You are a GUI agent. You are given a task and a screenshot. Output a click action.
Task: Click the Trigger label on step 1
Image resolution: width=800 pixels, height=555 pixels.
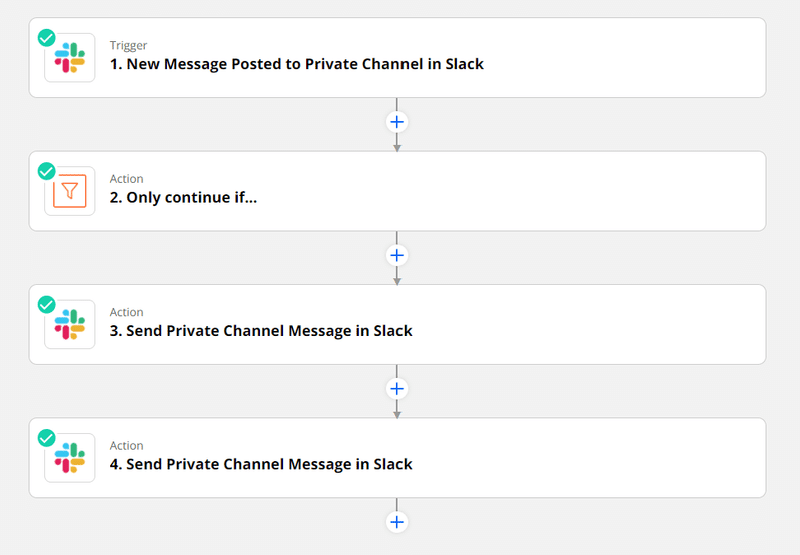pyautogui.click(x=128, y=45)
